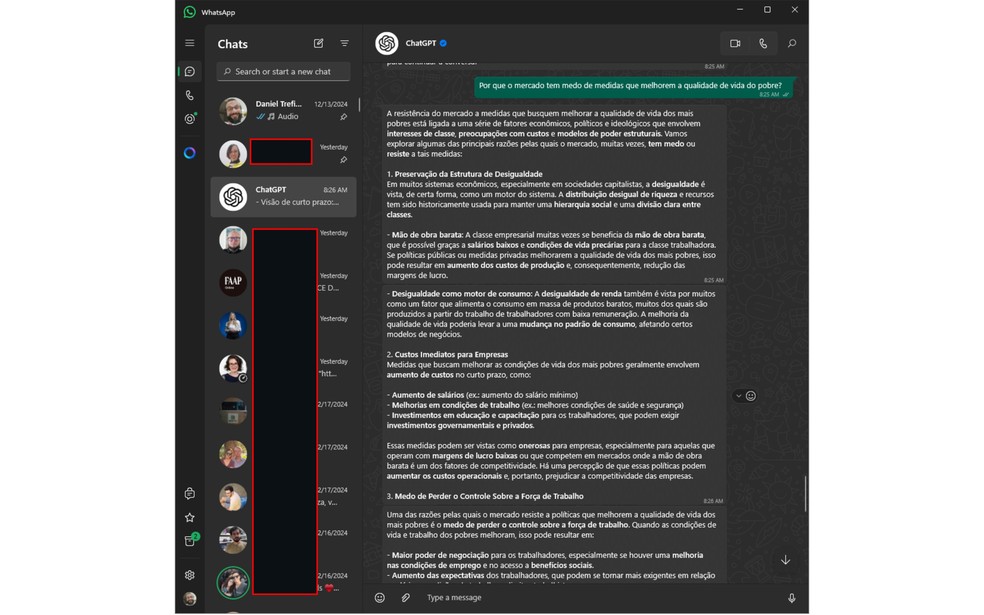Open starred messages via the star icon
Viewport: 984px width, 615px height.
[x=189, y=517]
